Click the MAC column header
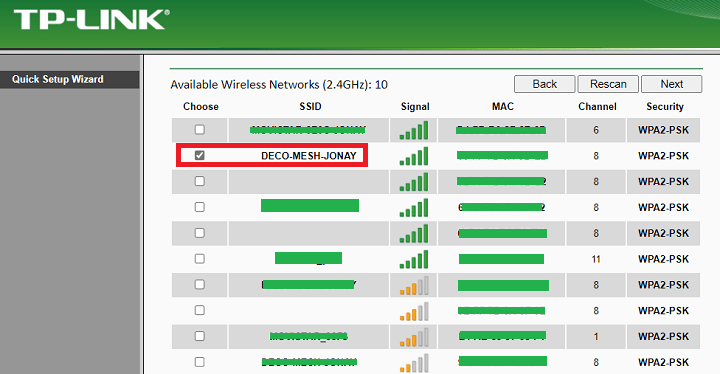720x374 pixels. click(x=503, y=106)
